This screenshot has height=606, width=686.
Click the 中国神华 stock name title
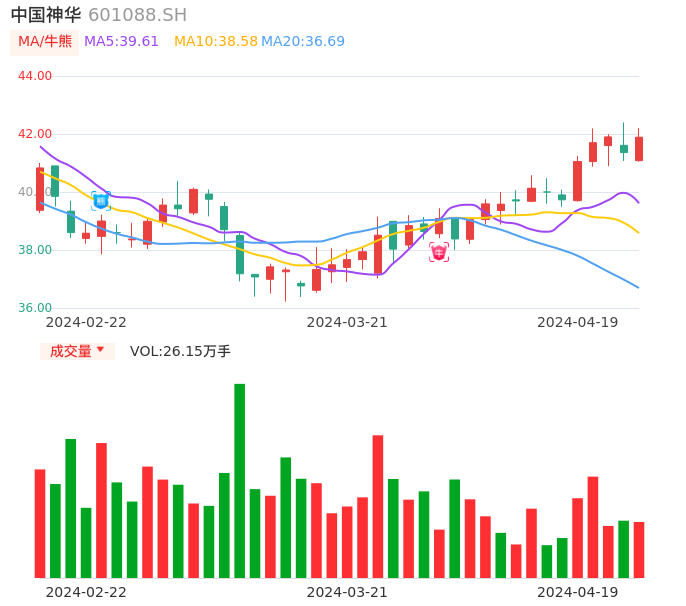(x=45, y=15)
